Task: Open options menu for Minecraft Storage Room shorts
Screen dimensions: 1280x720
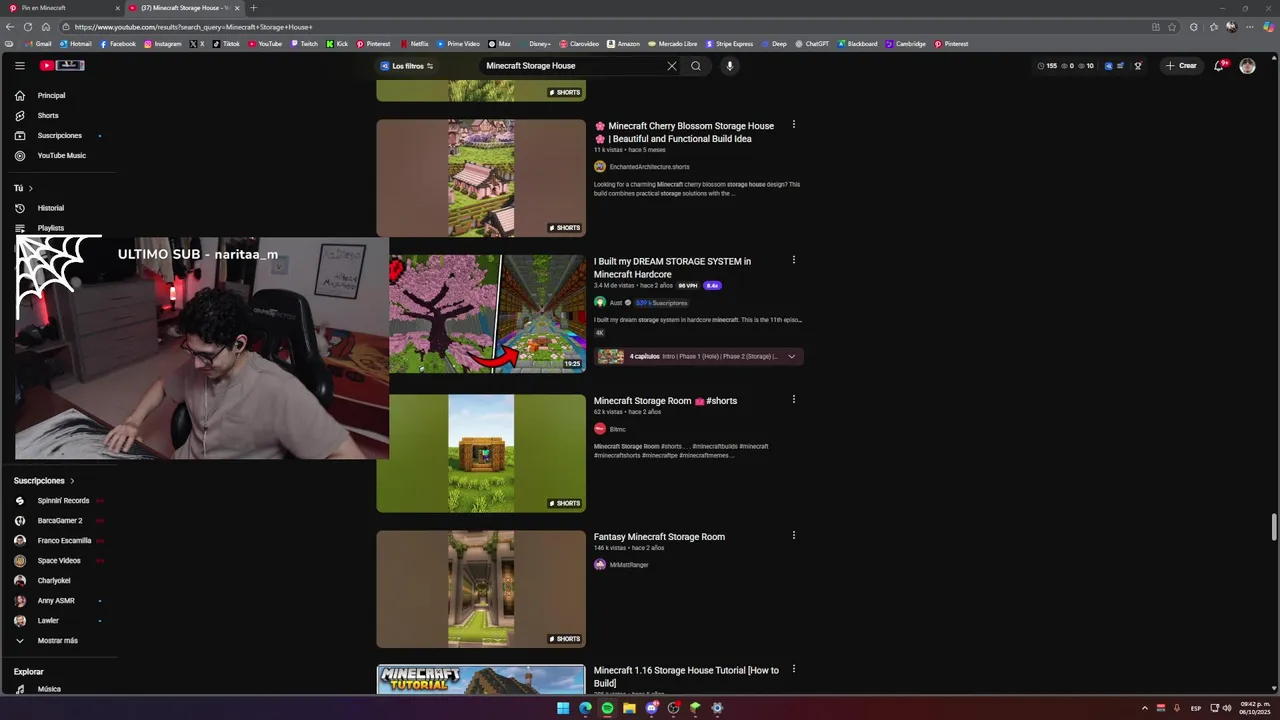Action: pos(794,399)
